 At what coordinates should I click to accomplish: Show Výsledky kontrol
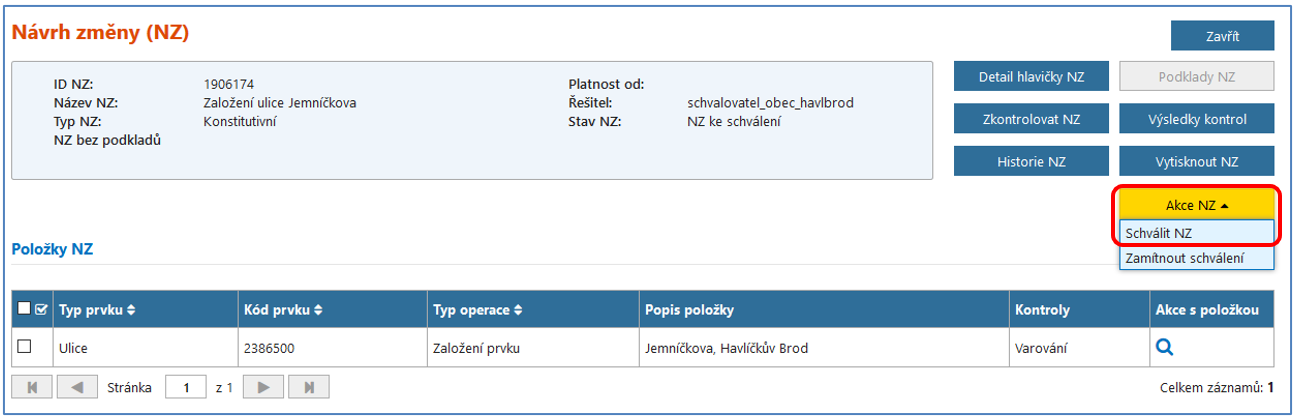(1196, 119)
